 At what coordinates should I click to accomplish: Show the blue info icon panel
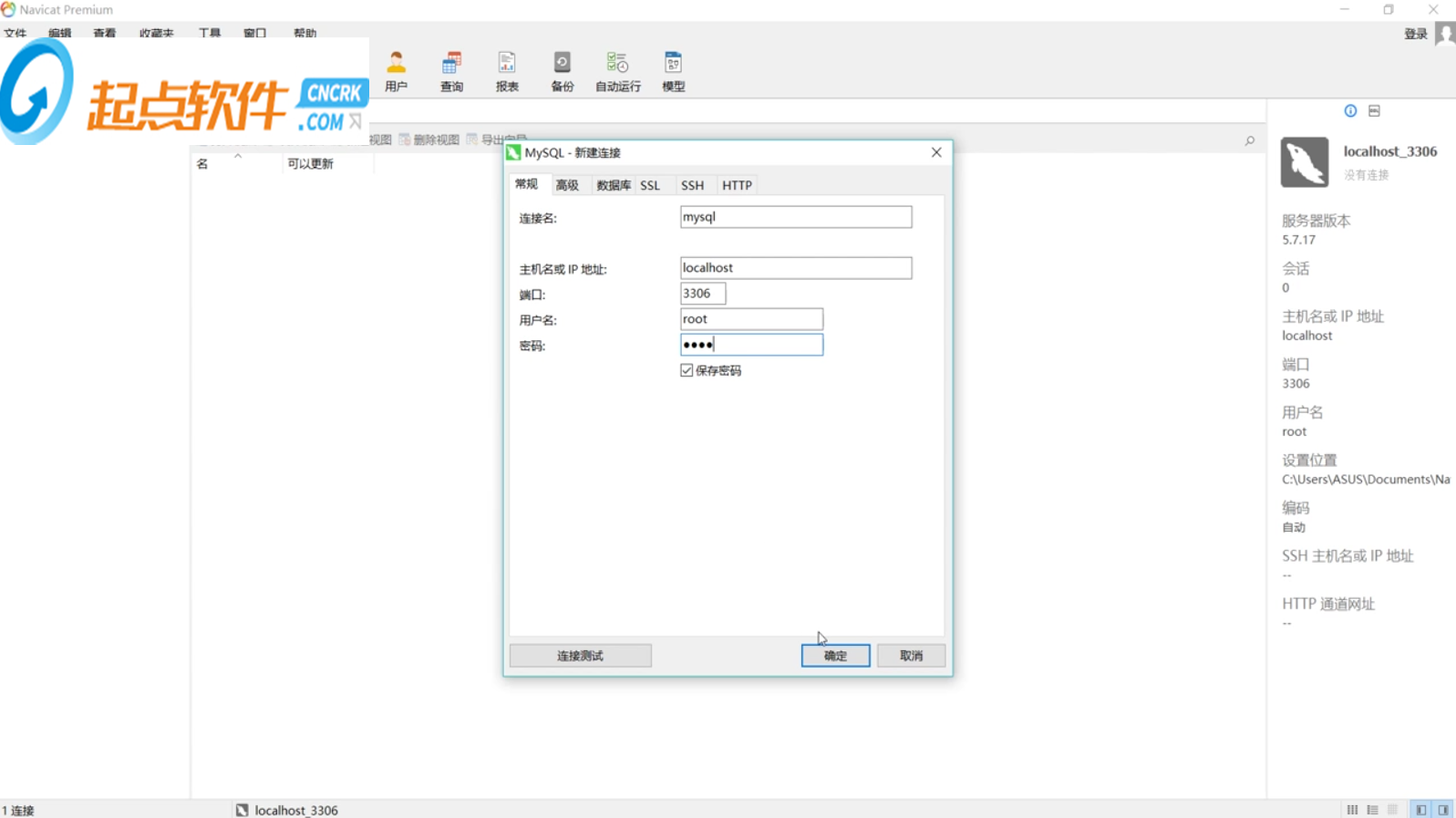(x=1350, y=111)
